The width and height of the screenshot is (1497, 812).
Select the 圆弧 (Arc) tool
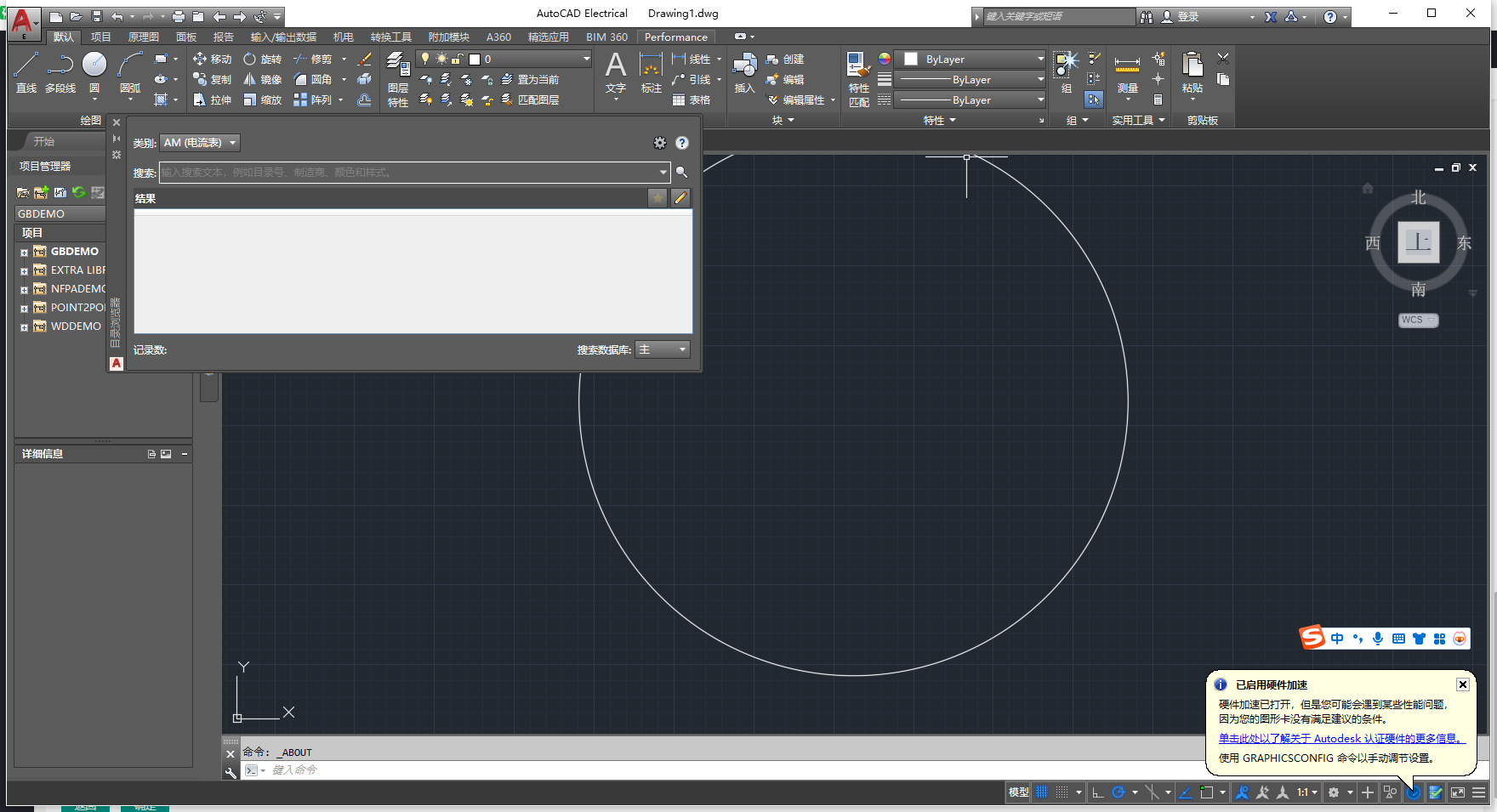[x=130, y=72]
